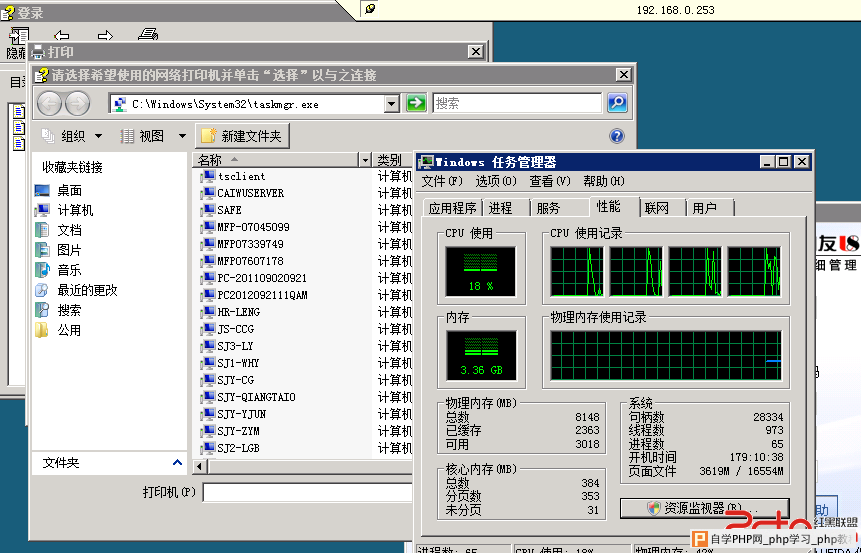Click the 资源监视器 button
The height and width of the screenshot is (553, 861).
click(x=705, y=508)
